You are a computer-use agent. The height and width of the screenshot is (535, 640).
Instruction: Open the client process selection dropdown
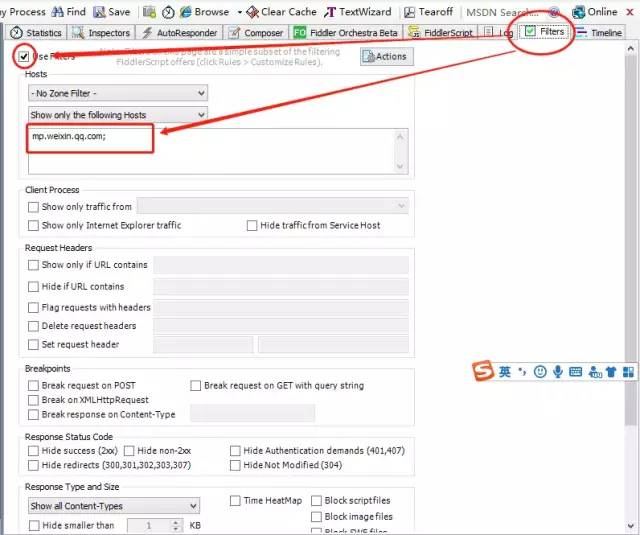(273, 206)
